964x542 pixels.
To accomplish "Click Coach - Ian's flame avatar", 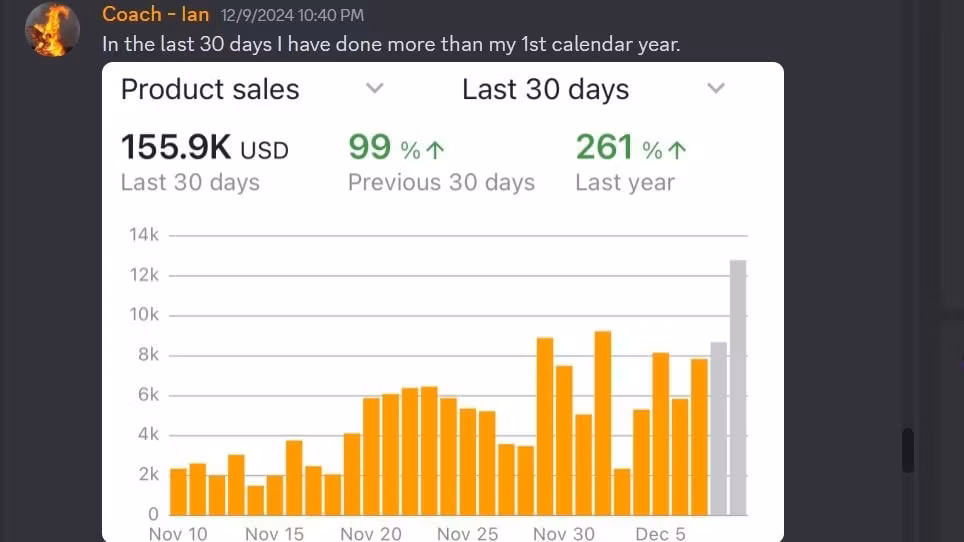I will click(x=52, y=29).
